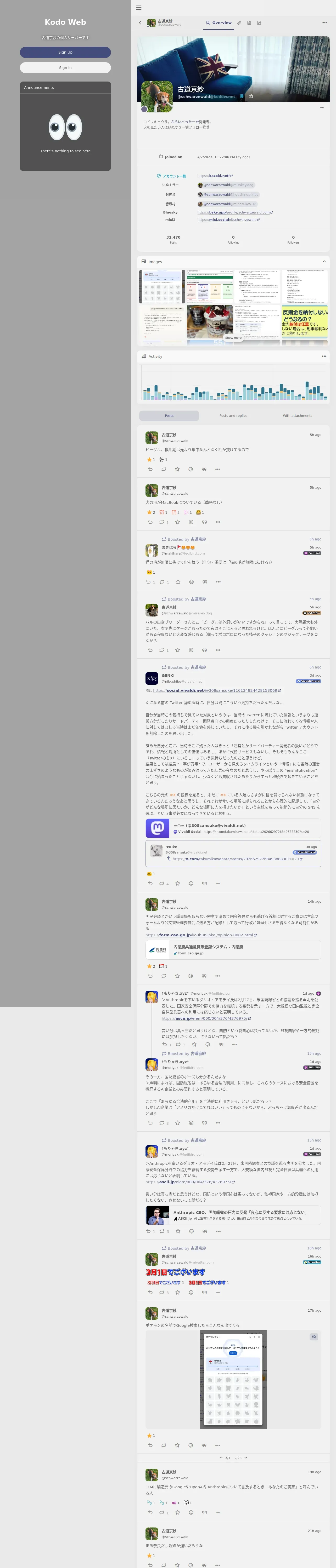Select the Posts tab
The image size is (336, 1568).
[169, 416]
